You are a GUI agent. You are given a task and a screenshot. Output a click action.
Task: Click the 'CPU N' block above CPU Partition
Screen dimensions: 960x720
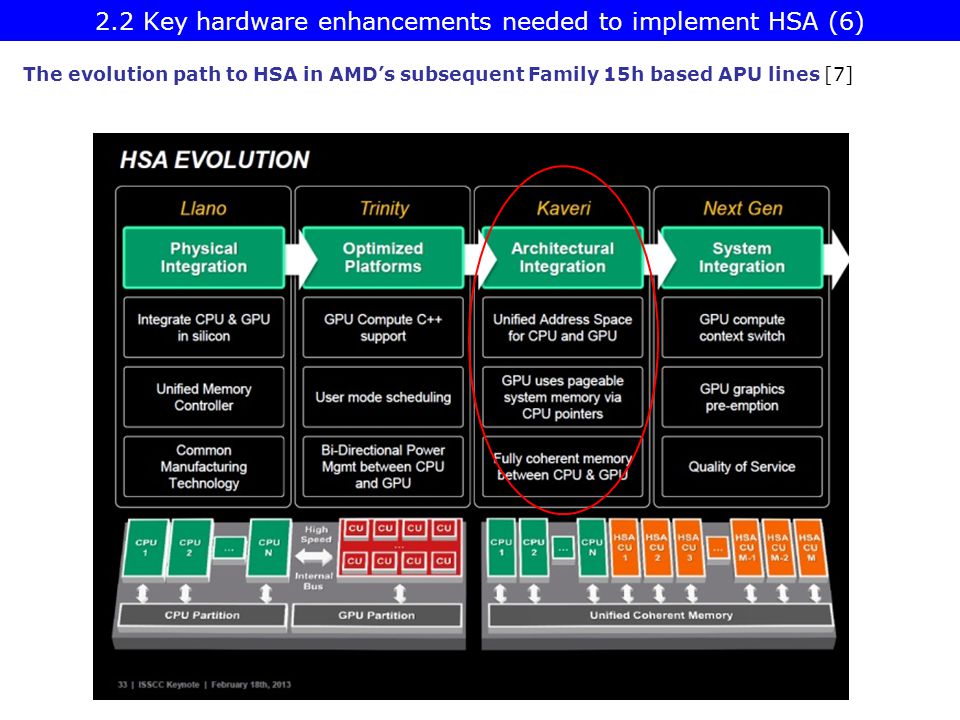point(269,548)
